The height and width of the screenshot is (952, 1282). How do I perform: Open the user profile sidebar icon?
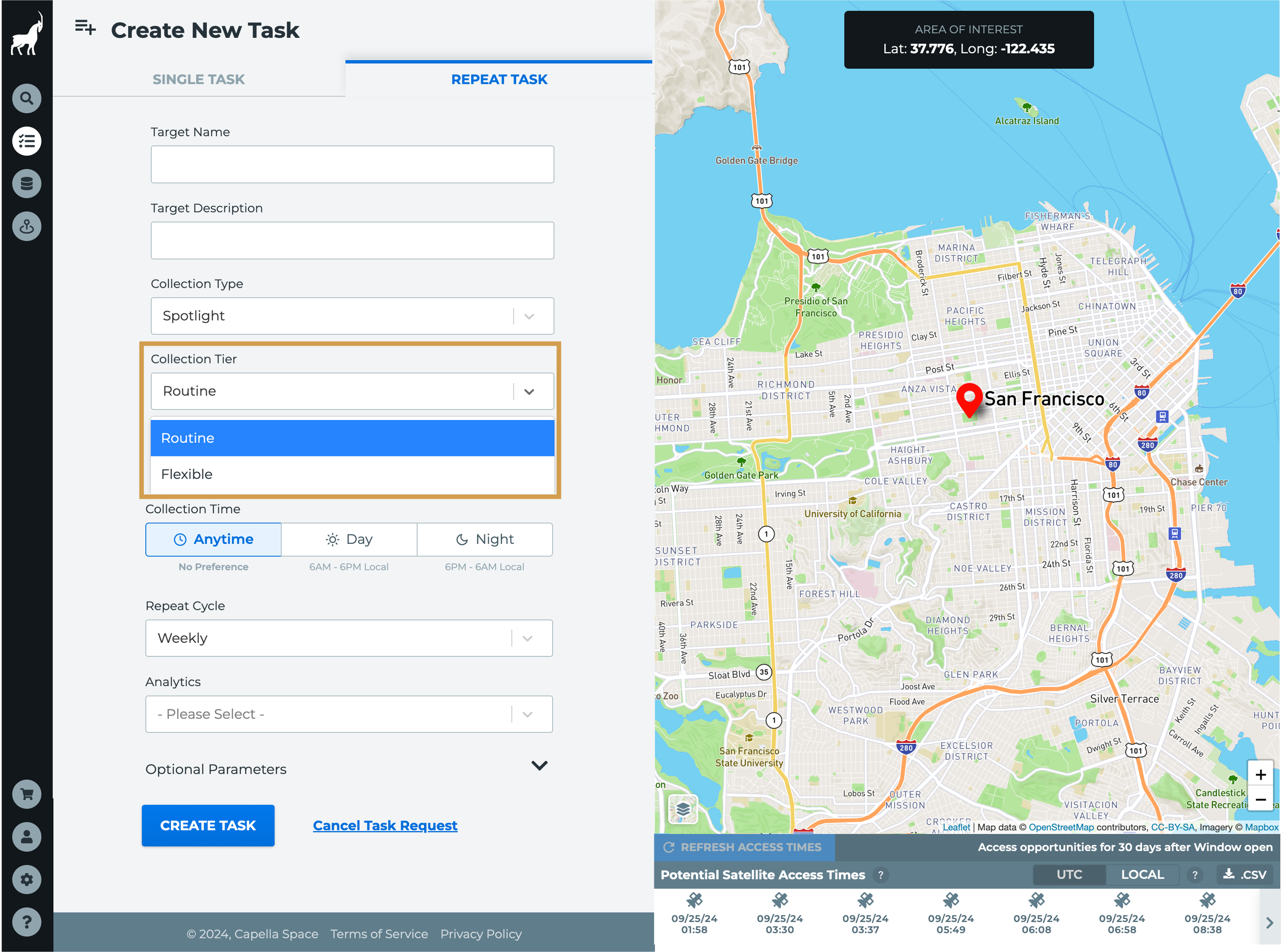(26, 837)
